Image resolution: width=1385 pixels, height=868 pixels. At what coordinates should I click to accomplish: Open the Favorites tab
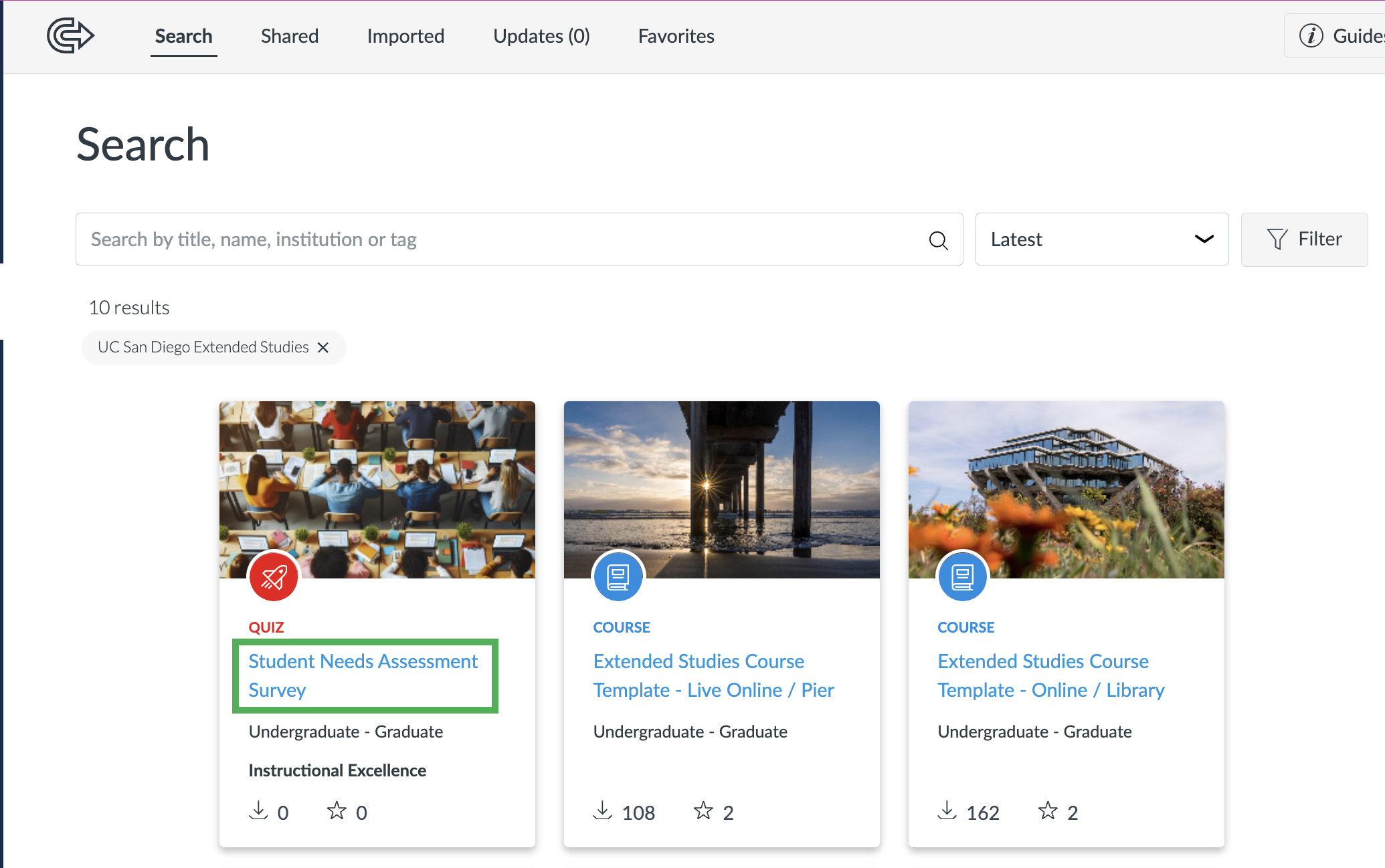[676, 36]
